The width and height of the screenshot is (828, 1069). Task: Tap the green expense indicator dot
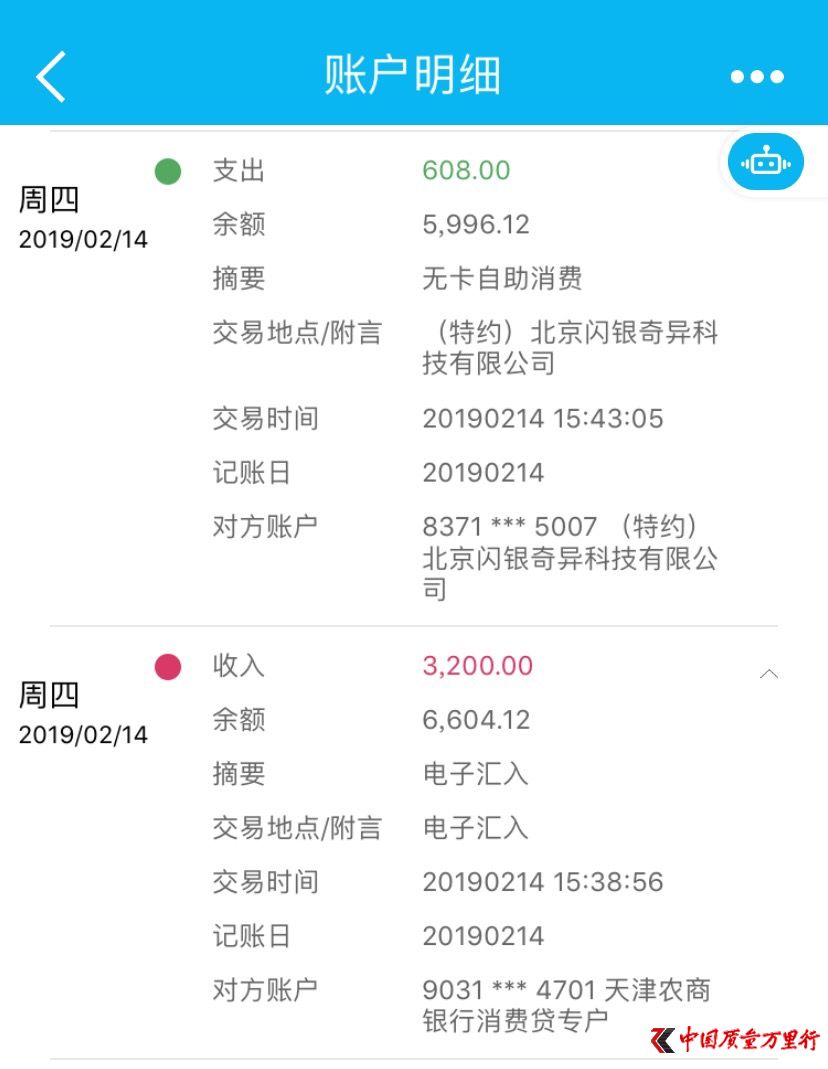pyautogui.click(x=168, y=172)
